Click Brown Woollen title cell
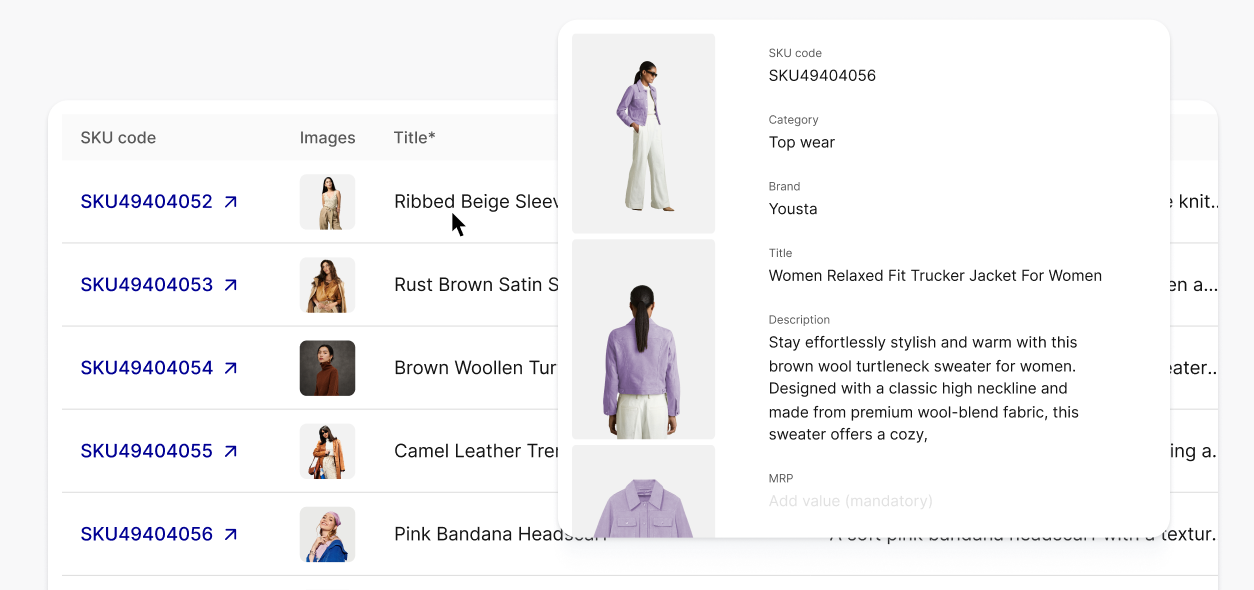 pos(476,368)
